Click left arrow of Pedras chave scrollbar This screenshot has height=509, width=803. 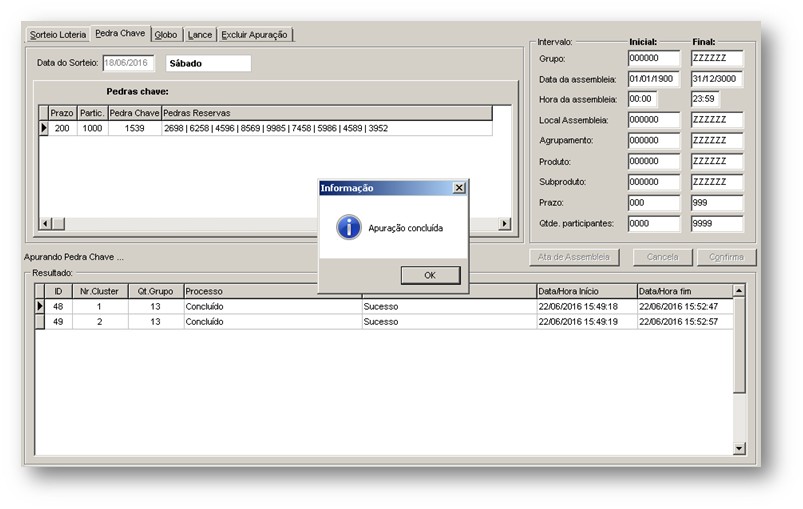[x=46, y=224]
